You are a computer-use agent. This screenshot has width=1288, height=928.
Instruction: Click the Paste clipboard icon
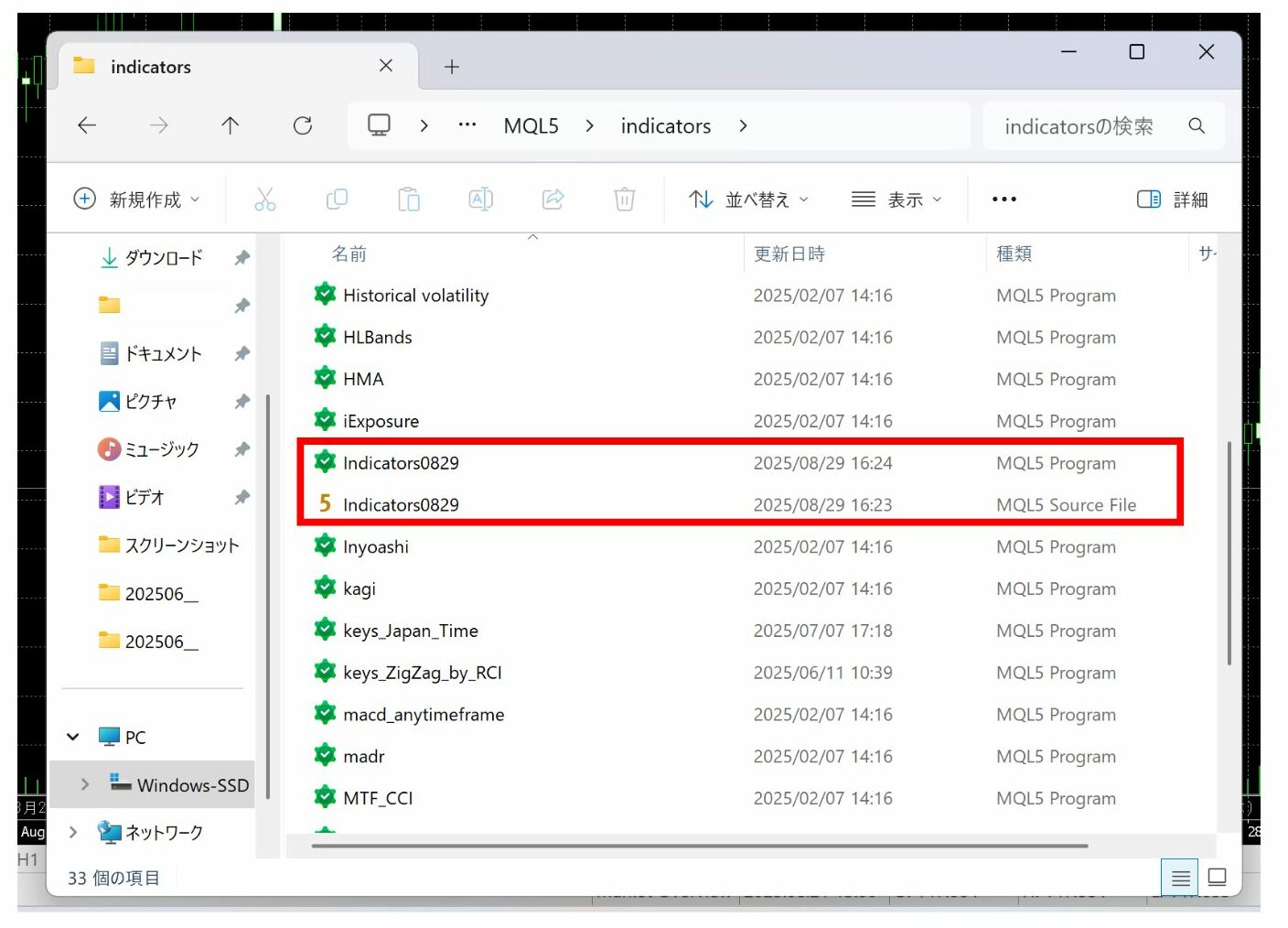[408, 200]
